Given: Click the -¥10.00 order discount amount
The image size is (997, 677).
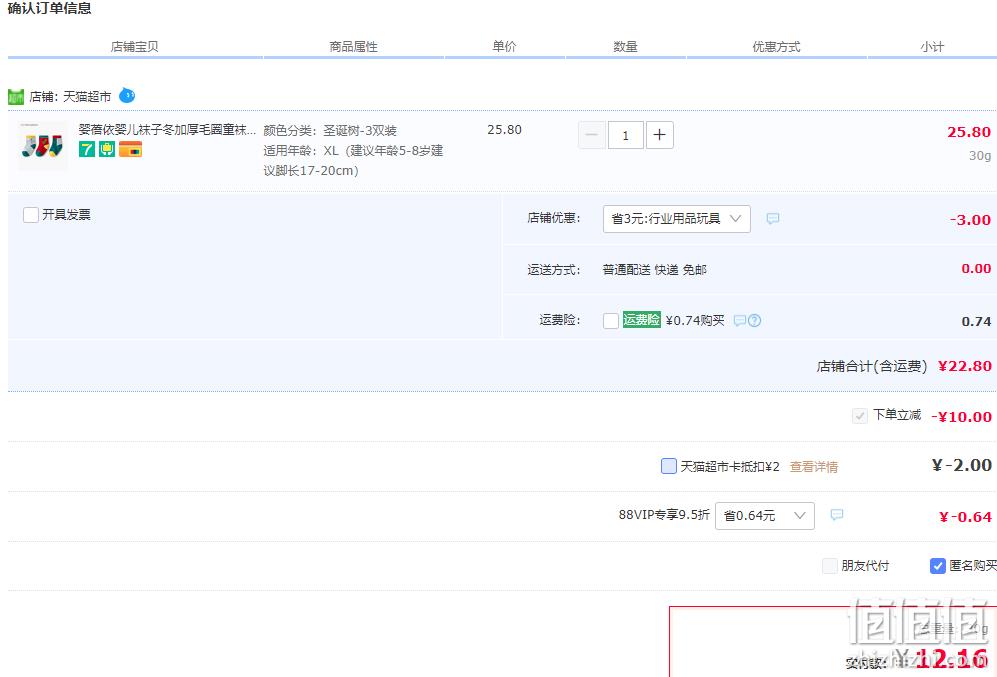Looking at the screenshot, I should coord(961,417).
